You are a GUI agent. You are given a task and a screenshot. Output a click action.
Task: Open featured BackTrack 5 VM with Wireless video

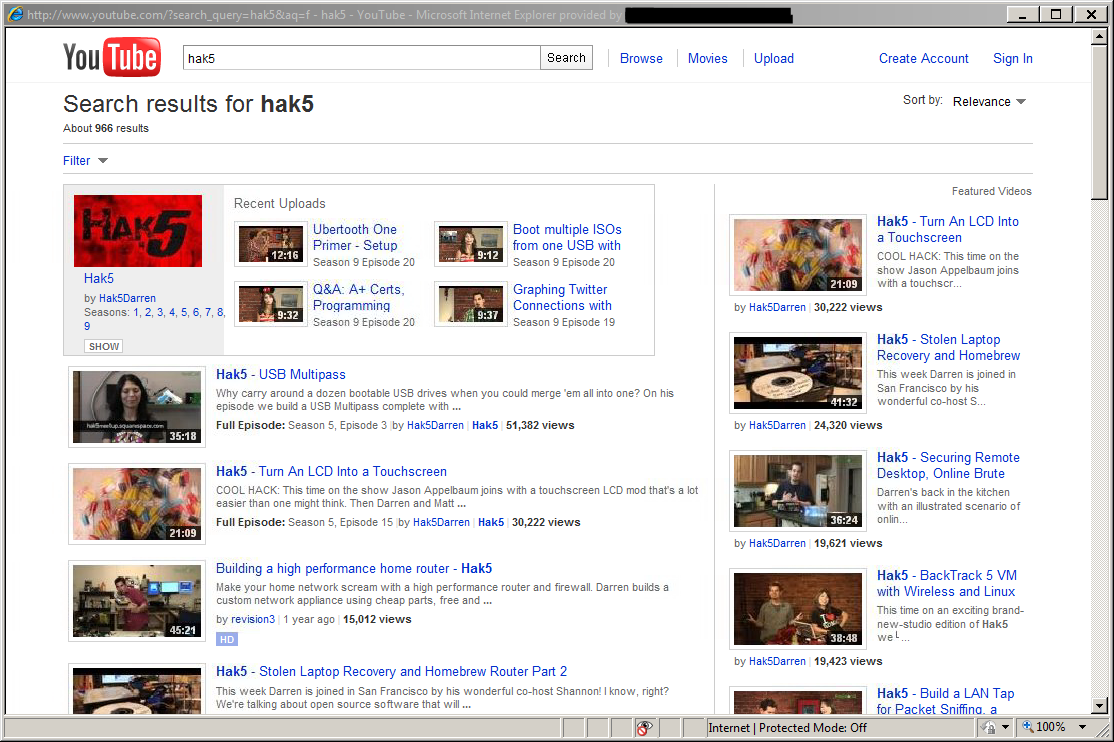pos(946,584)
